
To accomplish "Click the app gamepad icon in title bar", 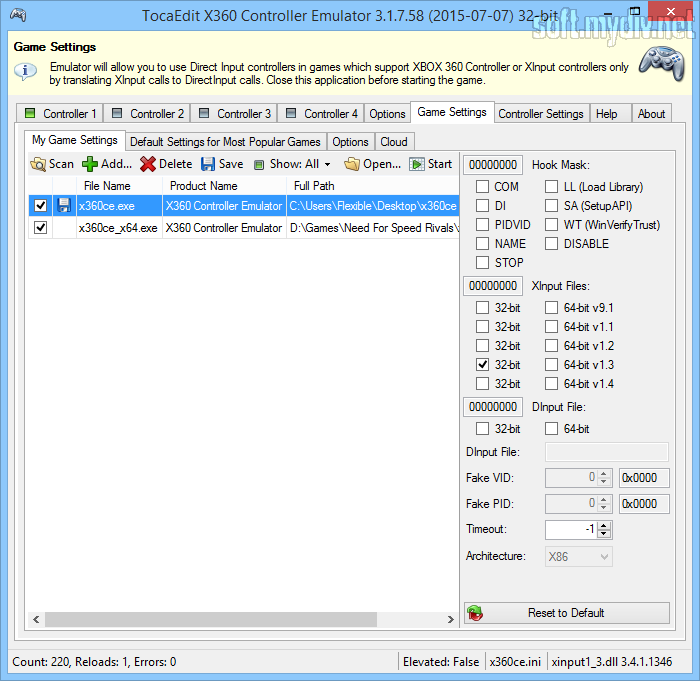I will [18, 14].
